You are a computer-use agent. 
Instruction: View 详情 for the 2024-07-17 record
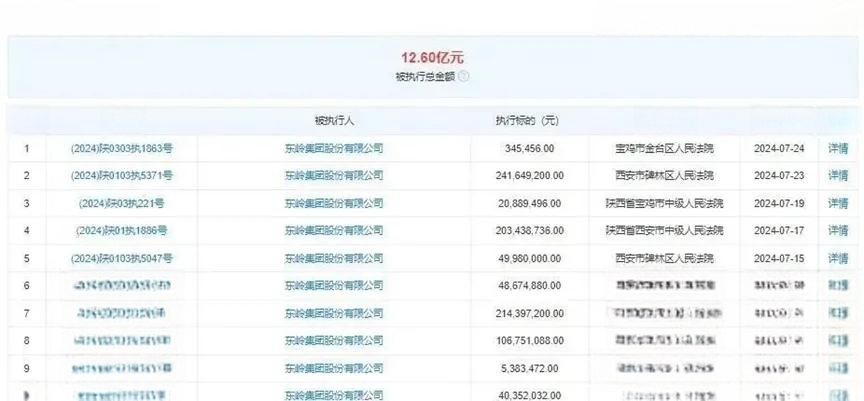[x=838, y=231]
